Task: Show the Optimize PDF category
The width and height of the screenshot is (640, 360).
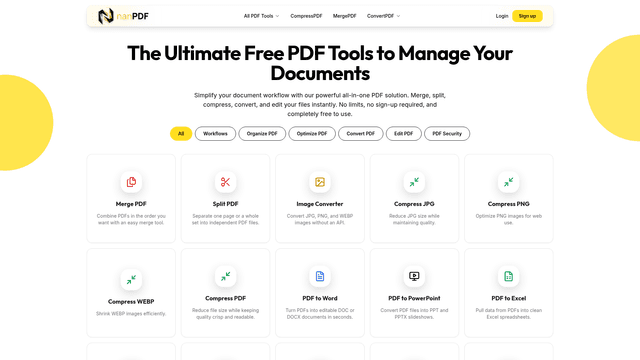Action: (x=312, y=133)
